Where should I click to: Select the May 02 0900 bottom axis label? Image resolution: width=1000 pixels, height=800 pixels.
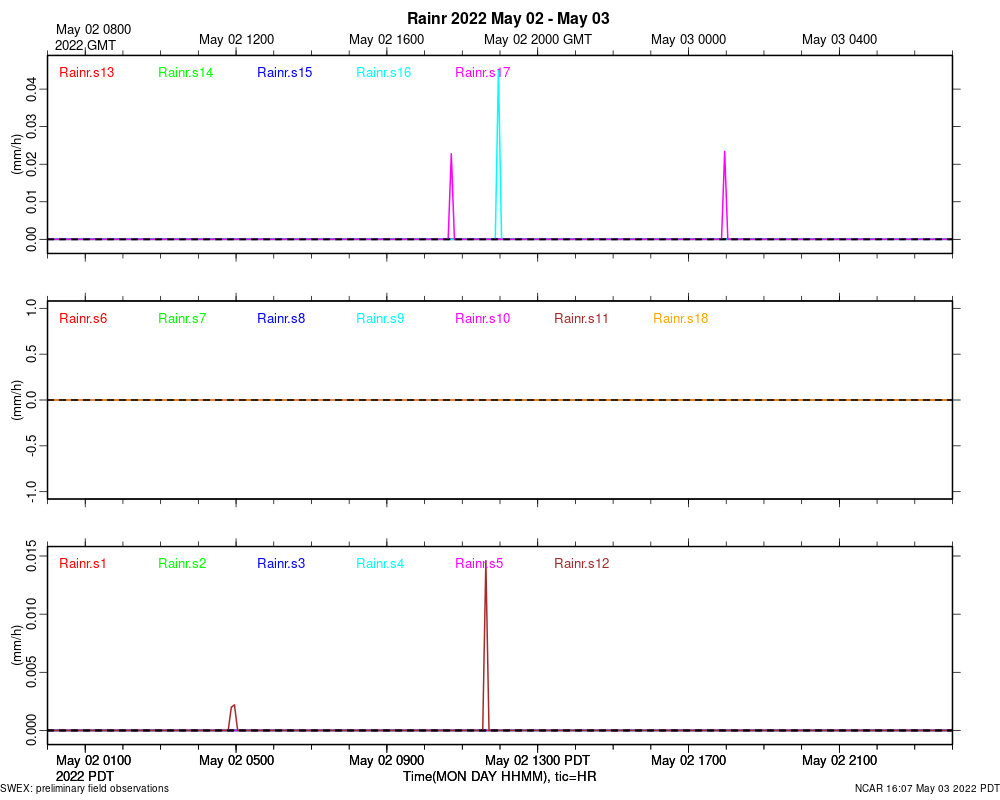pyautogui.click(x=386, y=760)
